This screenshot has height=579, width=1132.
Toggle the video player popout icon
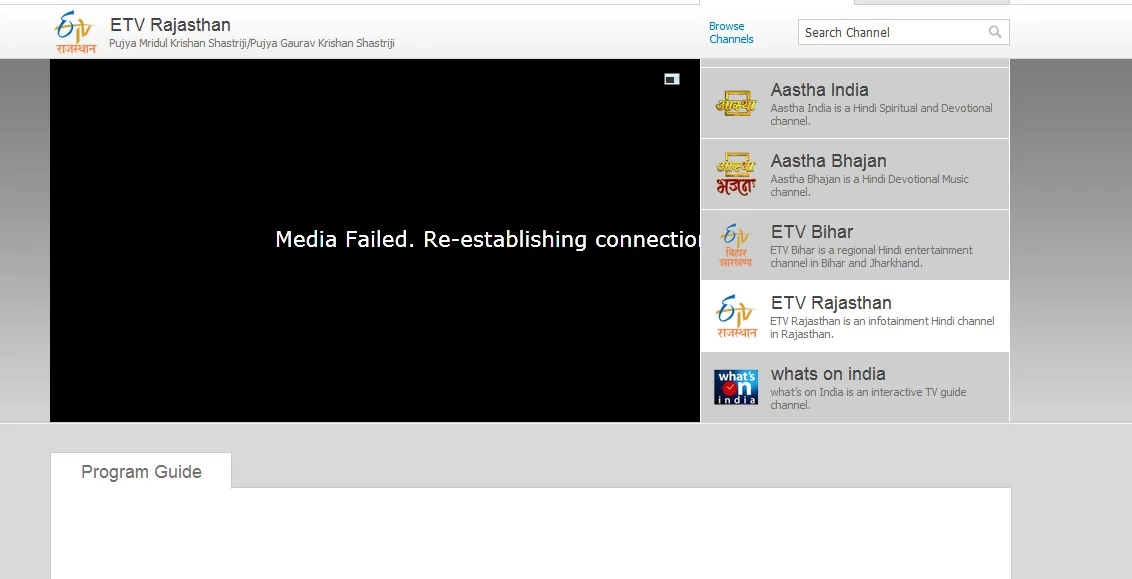coord(671,79)
